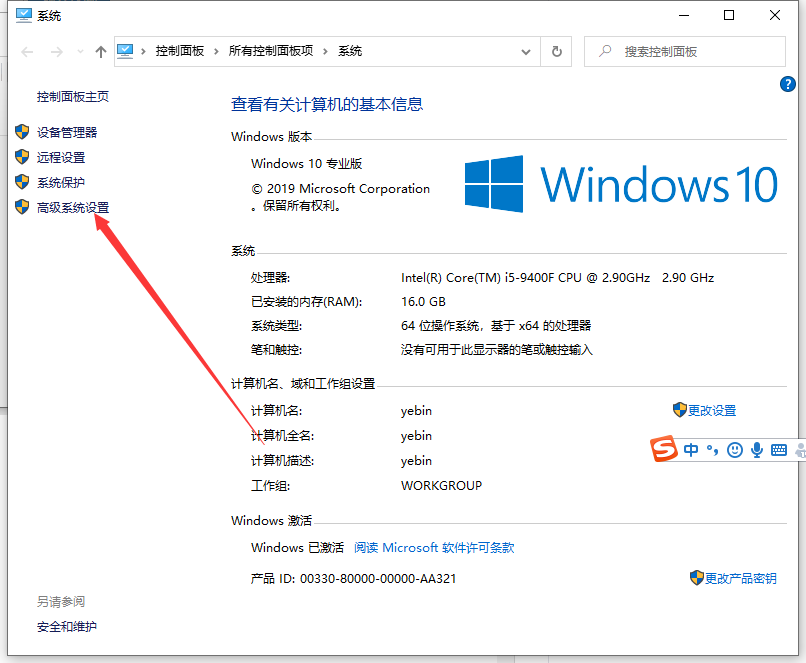This screenshot has height=663, width=806.
Task: Click the blue help question mark icon
Action: pos(787,84)
